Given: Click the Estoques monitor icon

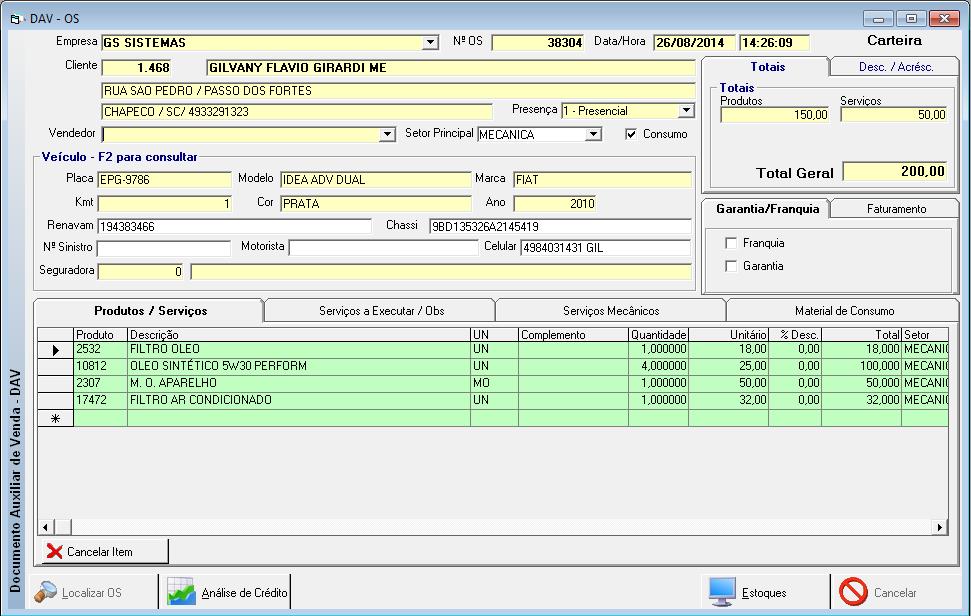Looking at the screenshot, I should (x=721, y=591).
